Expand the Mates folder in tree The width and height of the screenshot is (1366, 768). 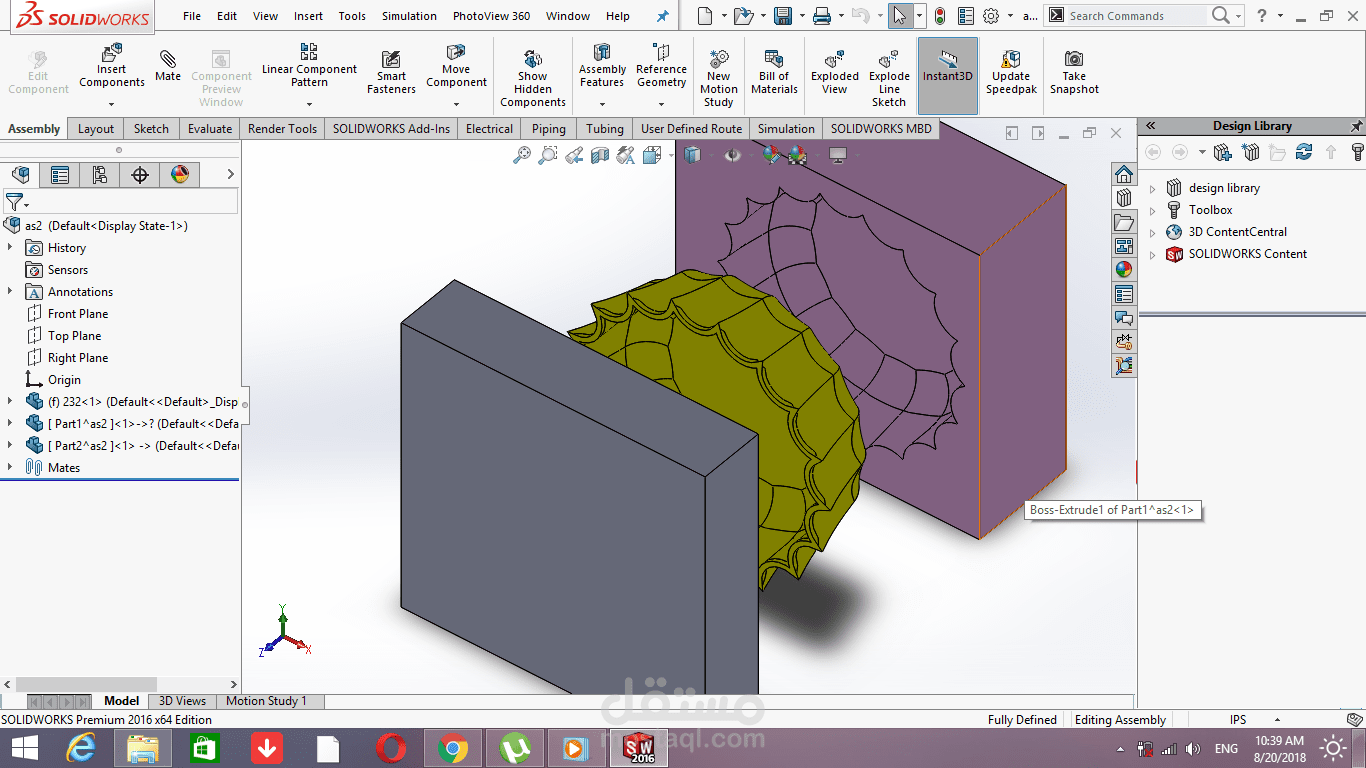point(10,467)
